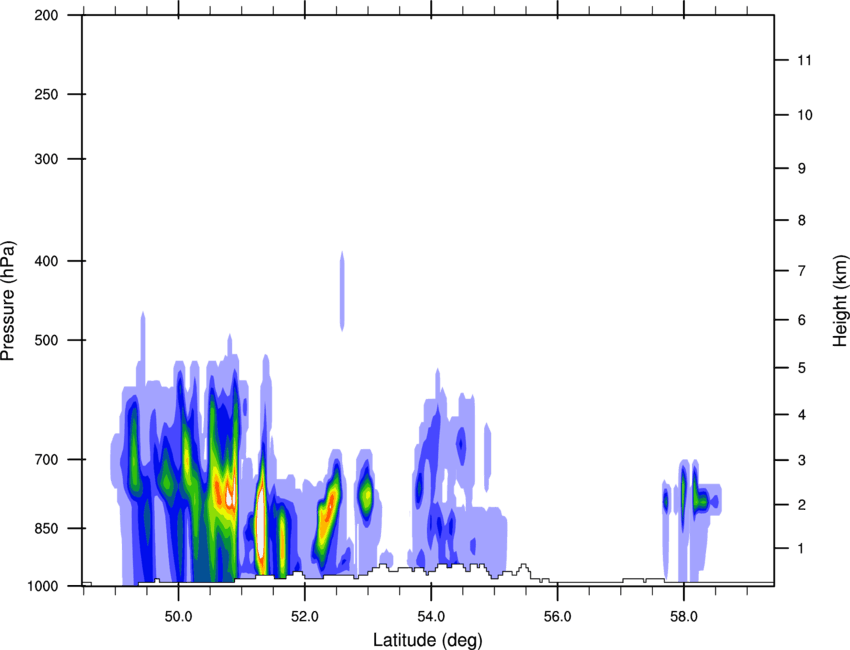Pick height tick label 2

(802, 505)
